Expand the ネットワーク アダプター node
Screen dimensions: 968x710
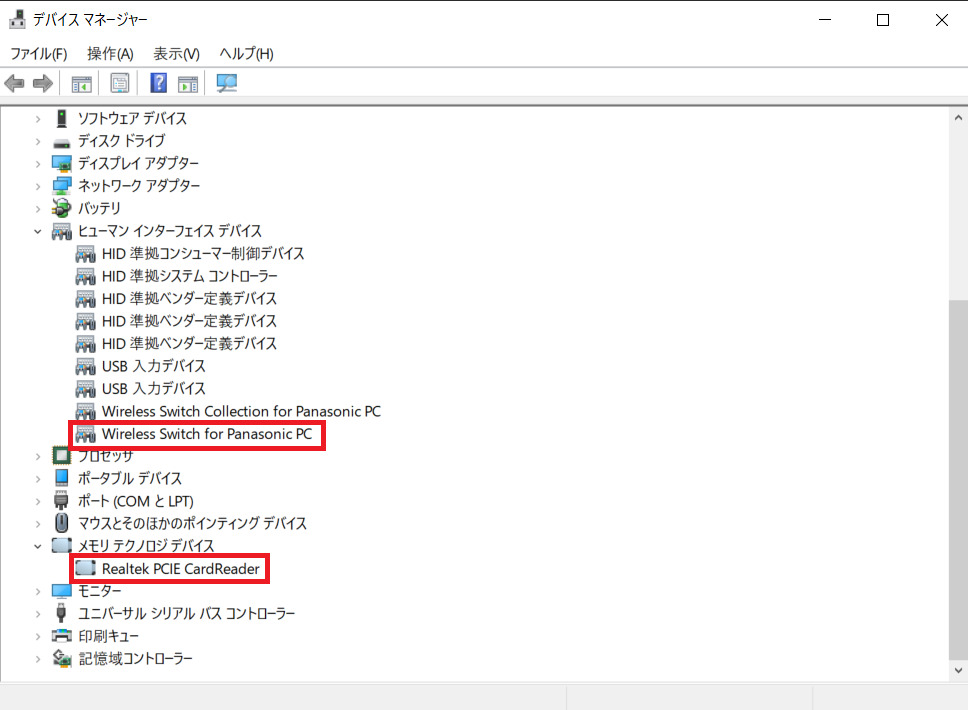pyautogui.click(x=38, y=186)
